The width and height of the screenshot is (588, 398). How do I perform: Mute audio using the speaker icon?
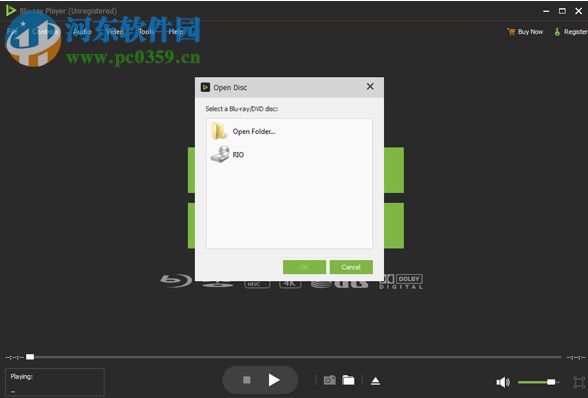click(x=502, y=382)
